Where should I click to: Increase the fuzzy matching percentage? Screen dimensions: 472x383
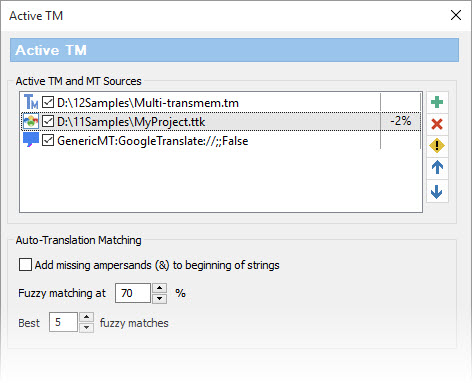coord(160,288)
